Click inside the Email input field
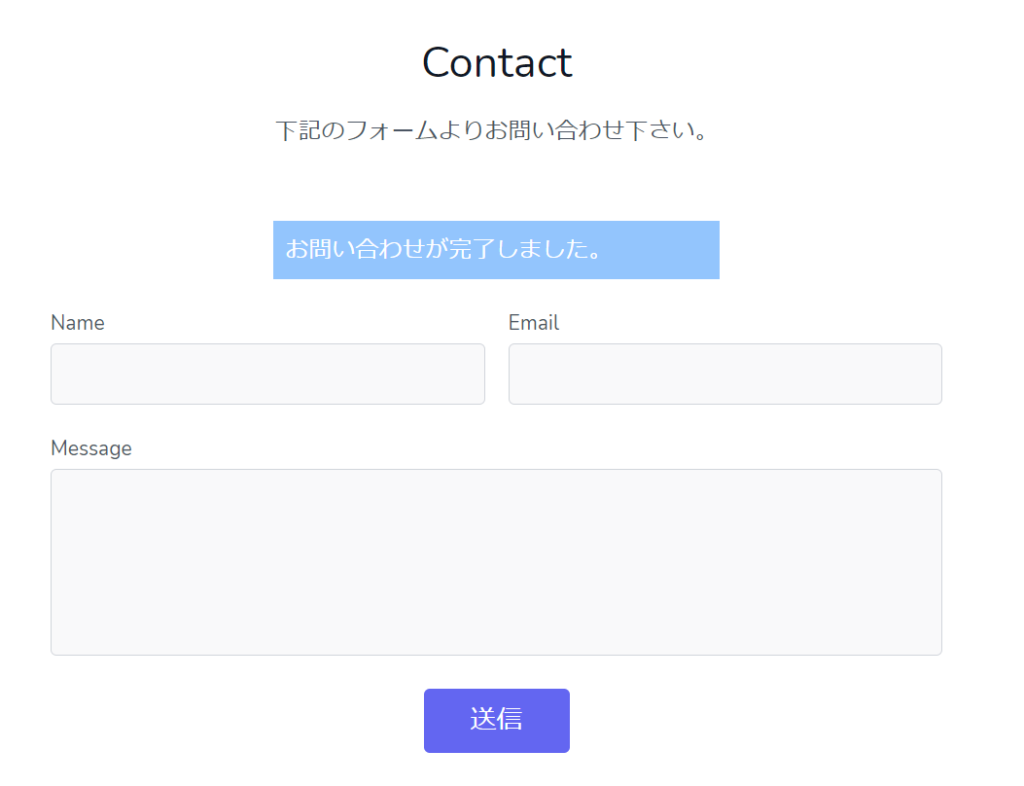 [x=725, y=374]
